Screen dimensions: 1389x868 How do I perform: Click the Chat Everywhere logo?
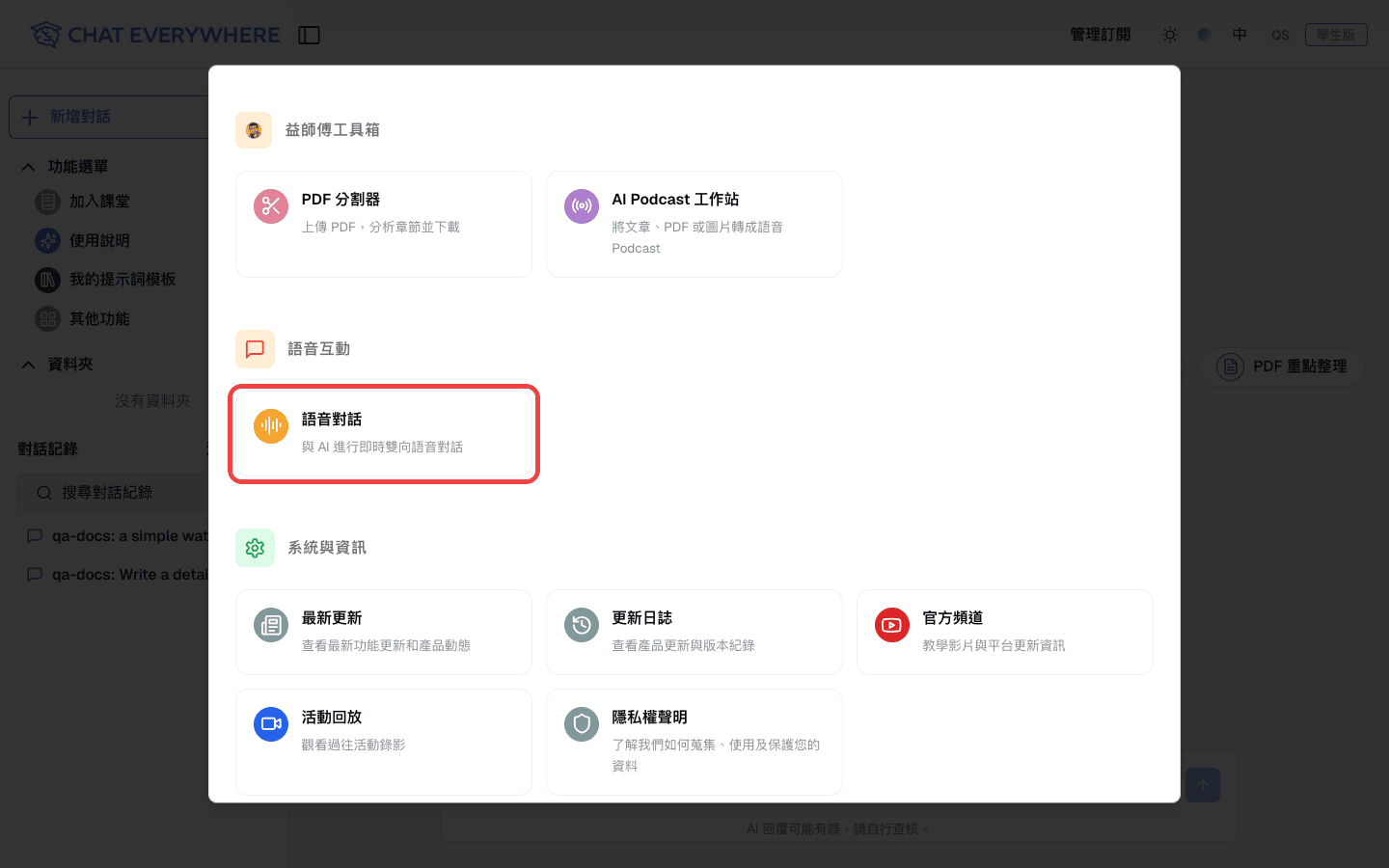coord(154,36)
